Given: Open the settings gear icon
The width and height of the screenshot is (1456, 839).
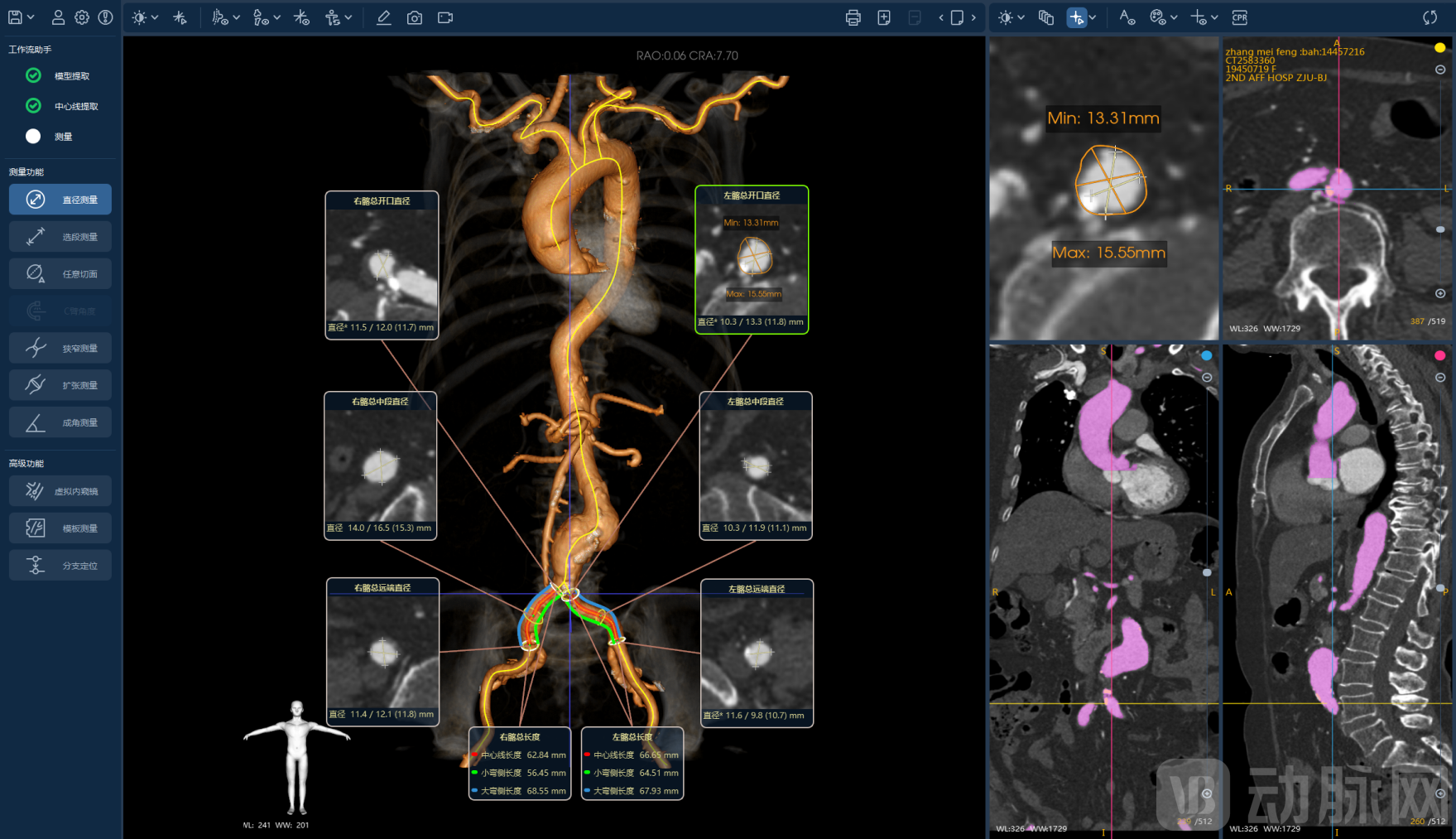Looking at the screenshot, I should (82, 17).
